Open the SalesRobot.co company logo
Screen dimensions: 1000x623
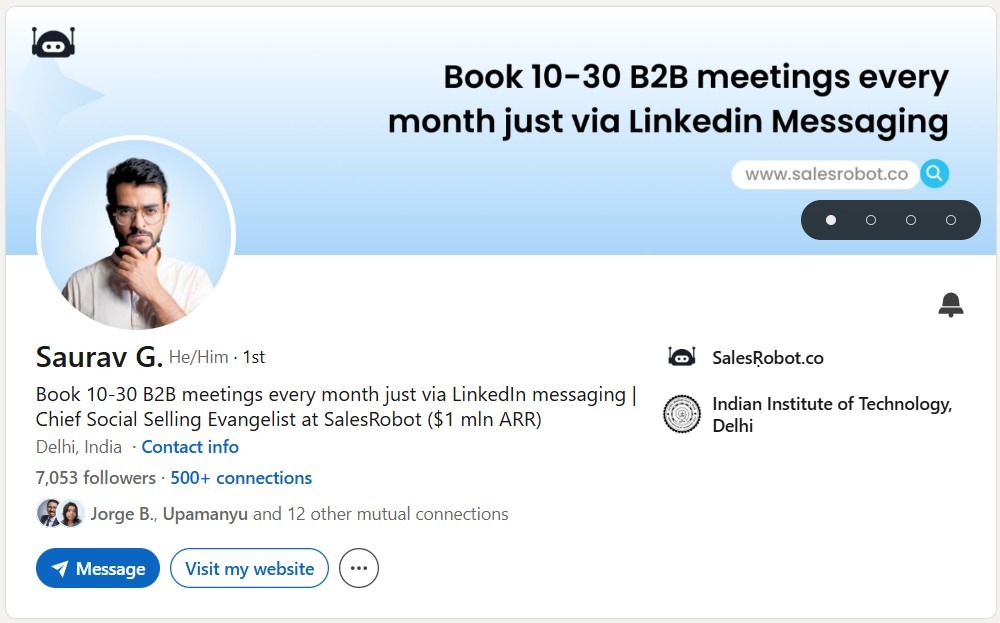tap(682, 357)
